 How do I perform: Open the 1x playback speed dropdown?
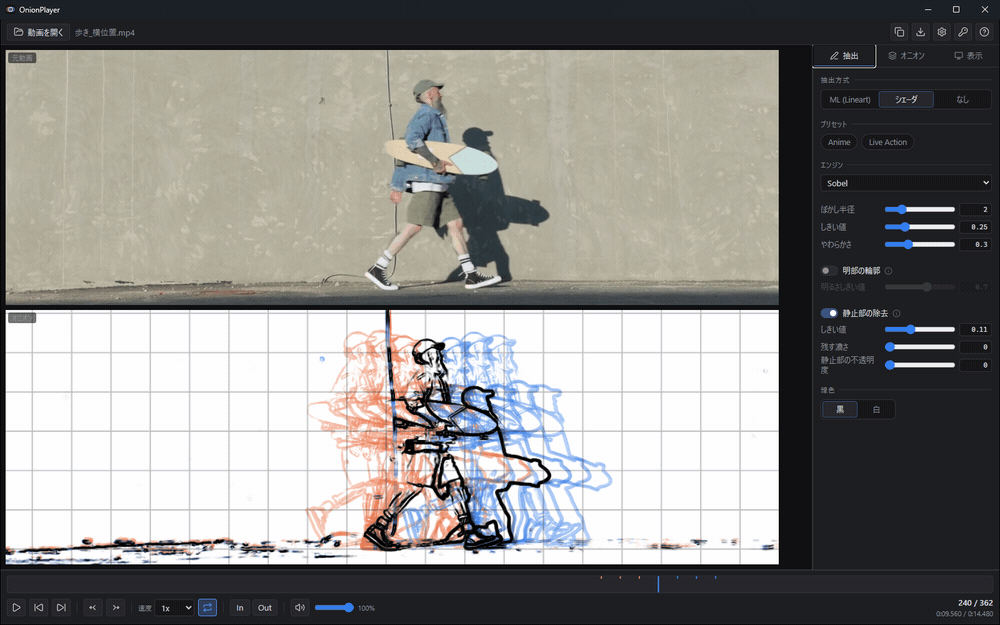point(174,608)
